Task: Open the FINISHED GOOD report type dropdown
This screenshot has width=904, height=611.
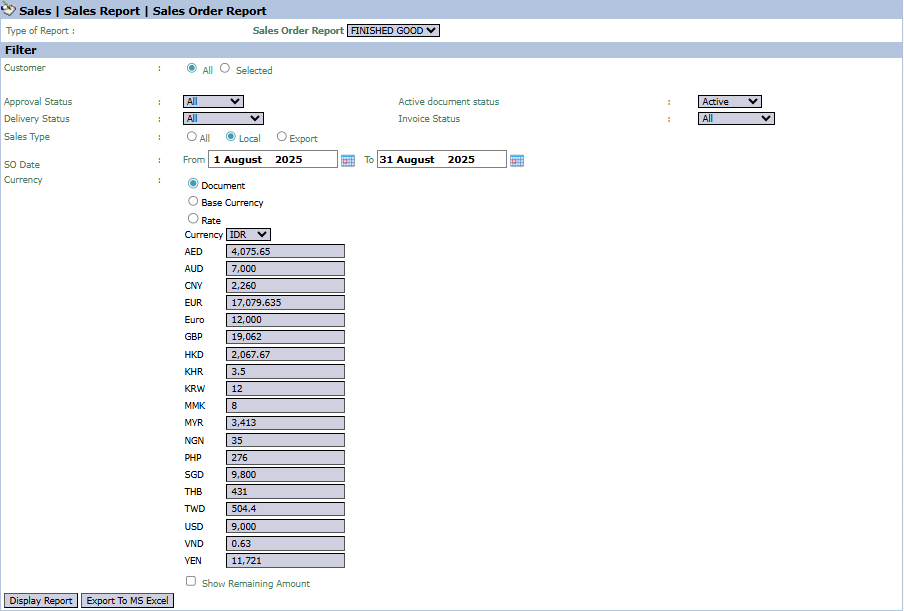Action: pyautogui.click(x=393, y=31)
